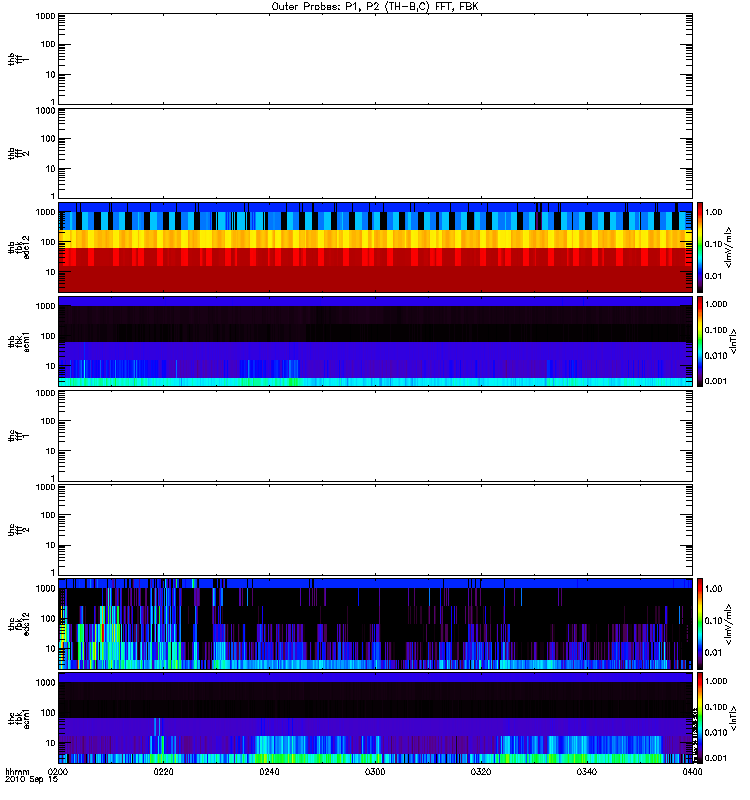Click the first thb fff empty panel's y-axis label
The height and width of the screenshot is (800, 750).
click(18, 59)
